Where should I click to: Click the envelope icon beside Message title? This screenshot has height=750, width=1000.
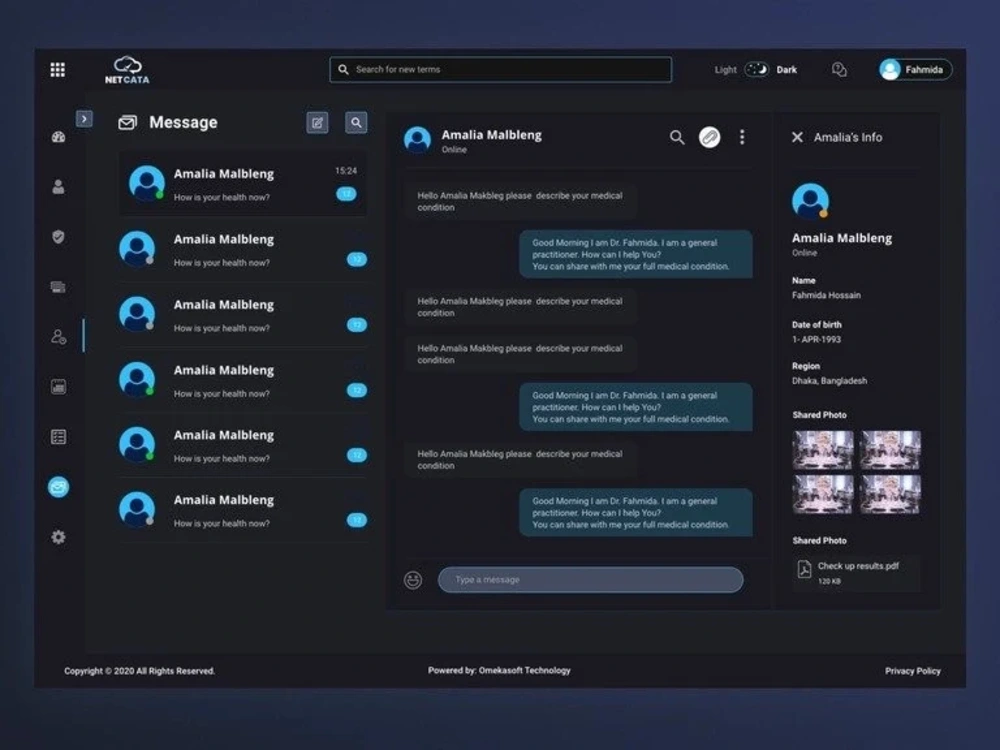[128, 122]
